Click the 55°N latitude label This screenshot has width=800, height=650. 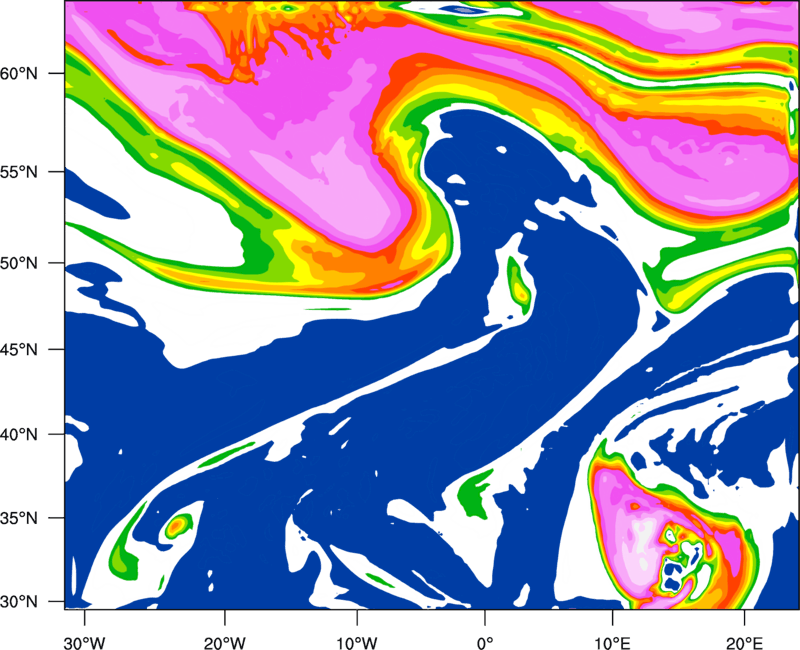(x=19, y=172)
